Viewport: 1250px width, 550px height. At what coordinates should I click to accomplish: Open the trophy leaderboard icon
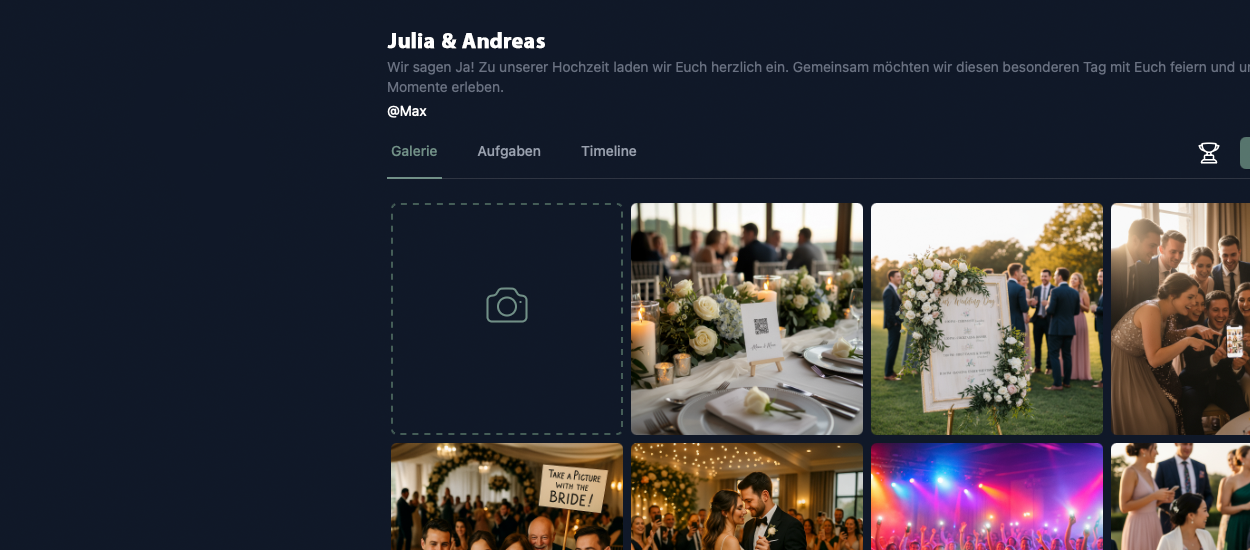click(1209, 153)
